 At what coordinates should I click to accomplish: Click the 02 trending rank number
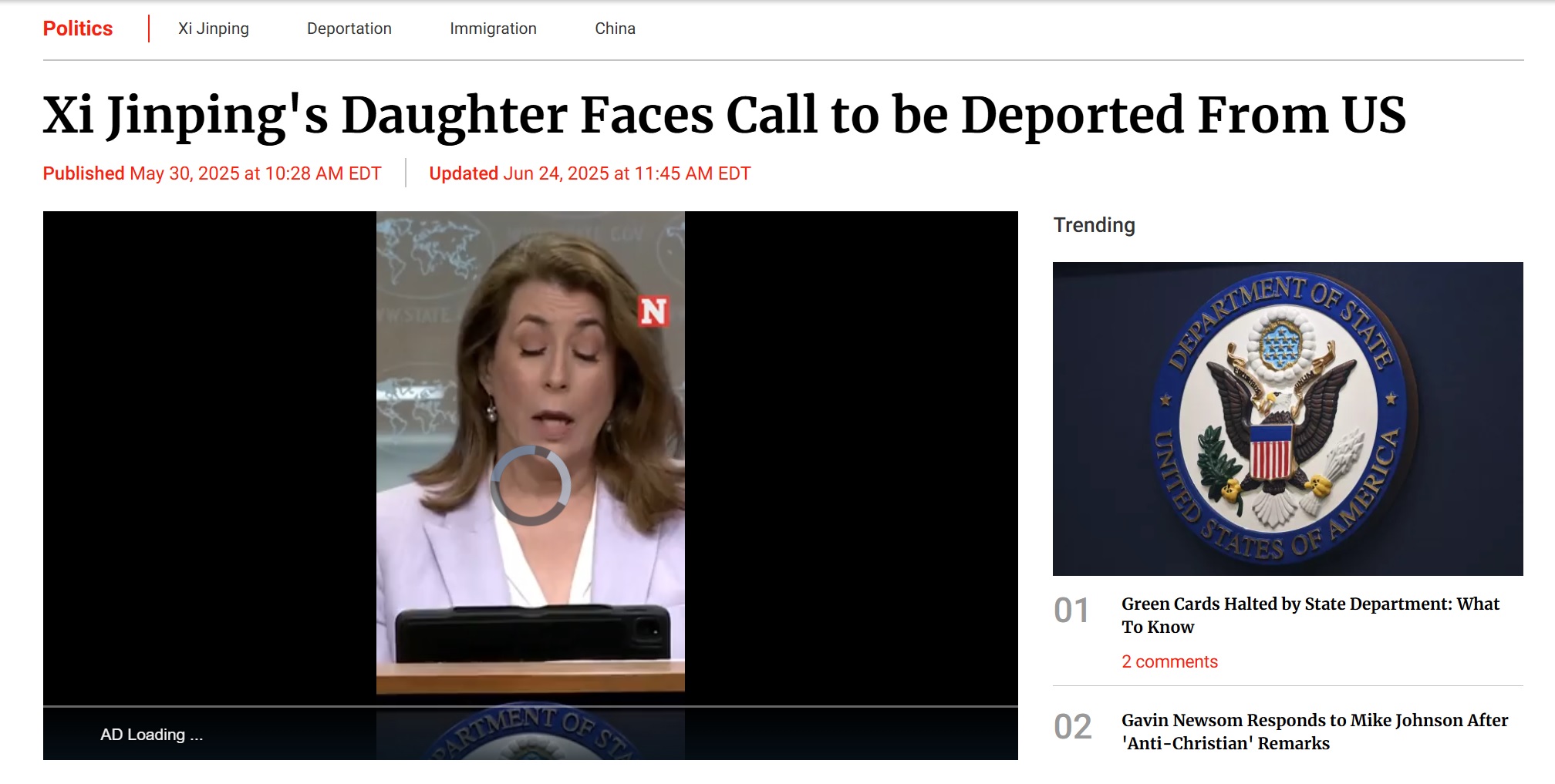1073,727
